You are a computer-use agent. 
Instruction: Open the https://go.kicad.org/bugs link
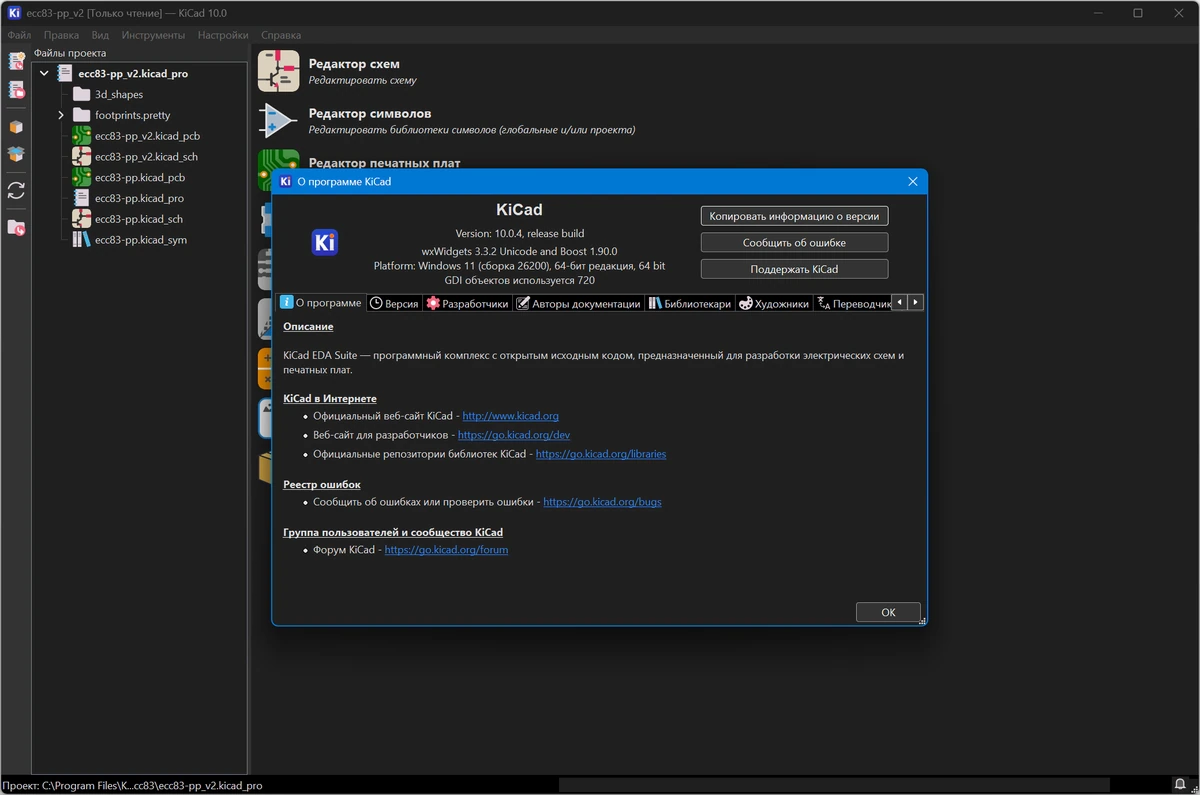coord(602,502)
